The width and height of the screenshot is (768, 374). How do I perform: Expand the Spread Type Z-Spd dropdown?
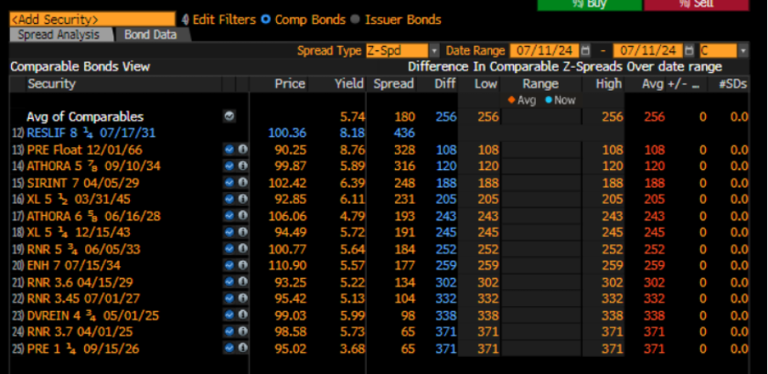pos(434,50)
